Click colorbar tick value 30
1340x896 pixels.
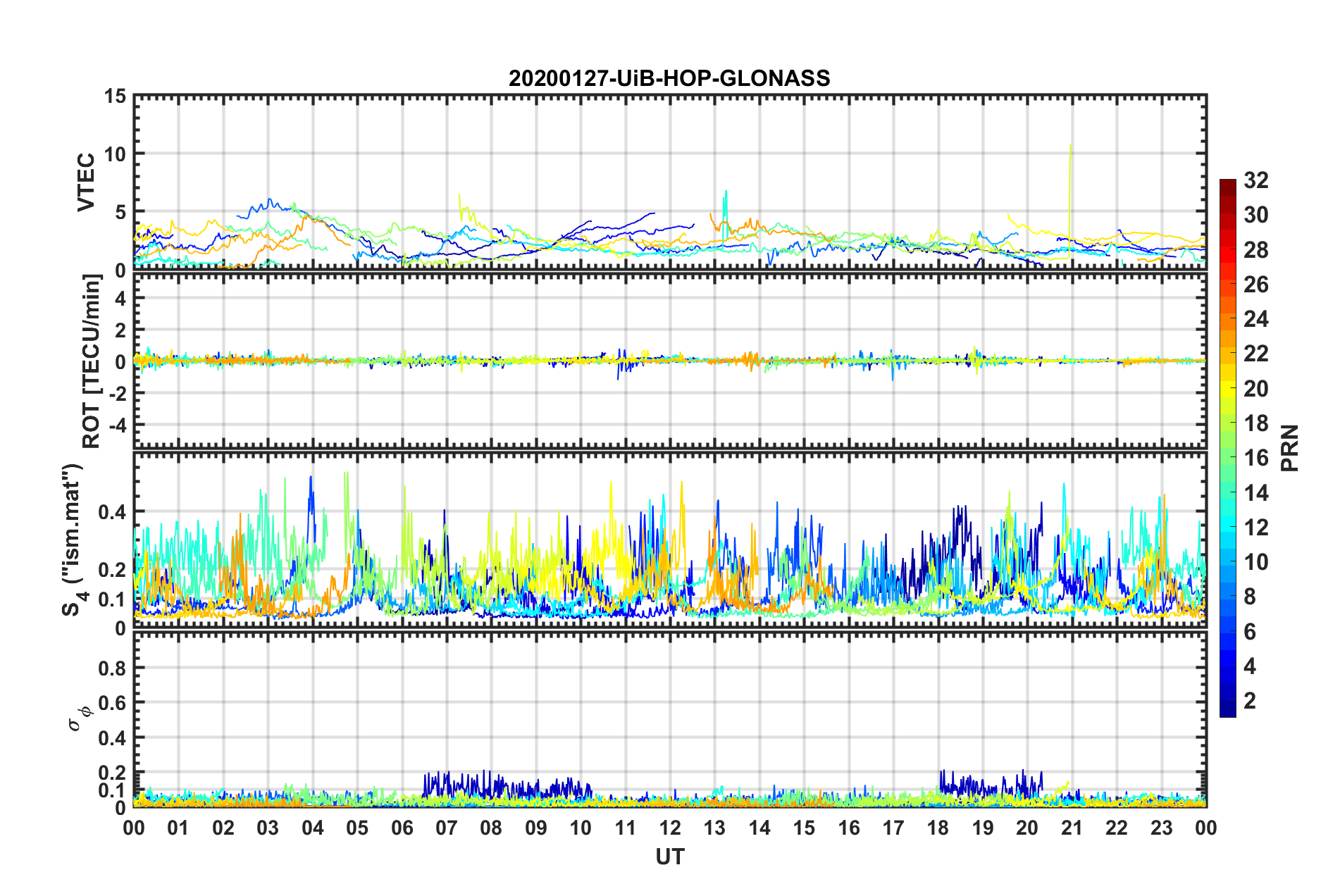click(x=1256, y=215)
